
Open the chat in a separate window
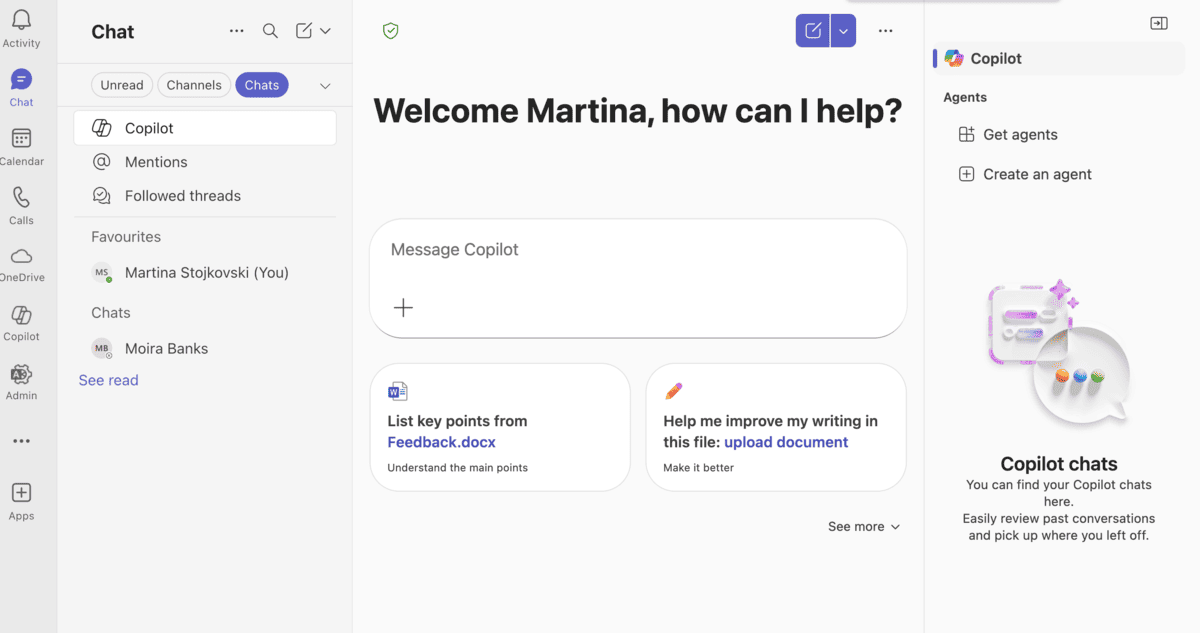[1158, 22]
